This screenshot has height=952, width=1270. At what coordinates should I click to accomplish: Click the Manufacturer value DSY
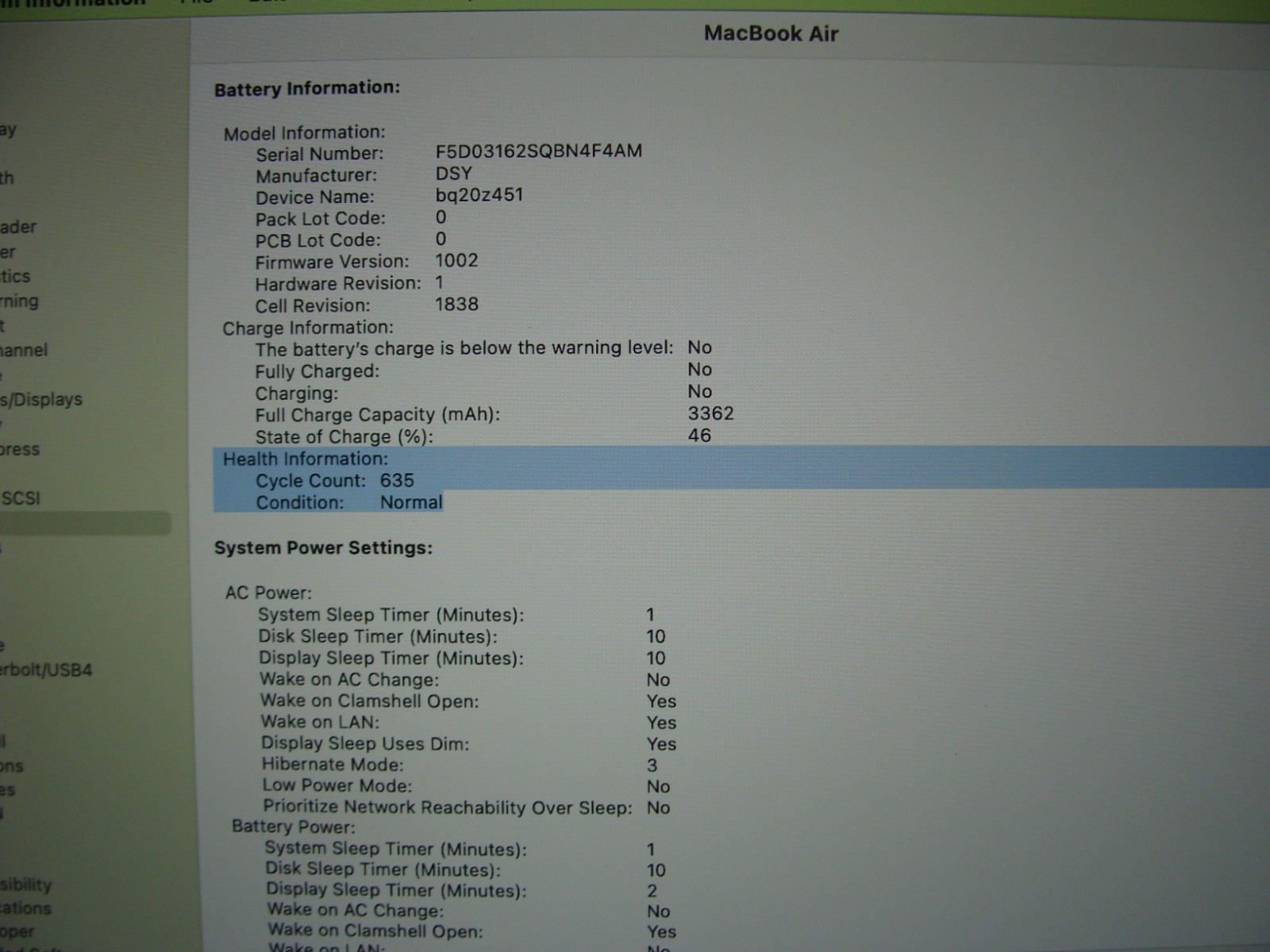453,173
